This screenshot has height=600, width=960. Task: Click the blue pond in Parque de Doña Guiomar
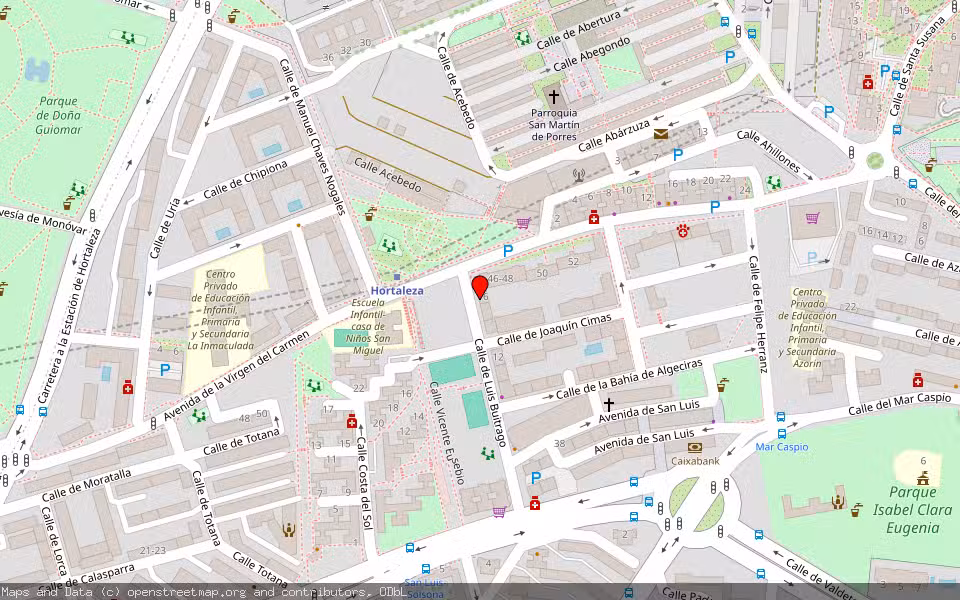37,70
